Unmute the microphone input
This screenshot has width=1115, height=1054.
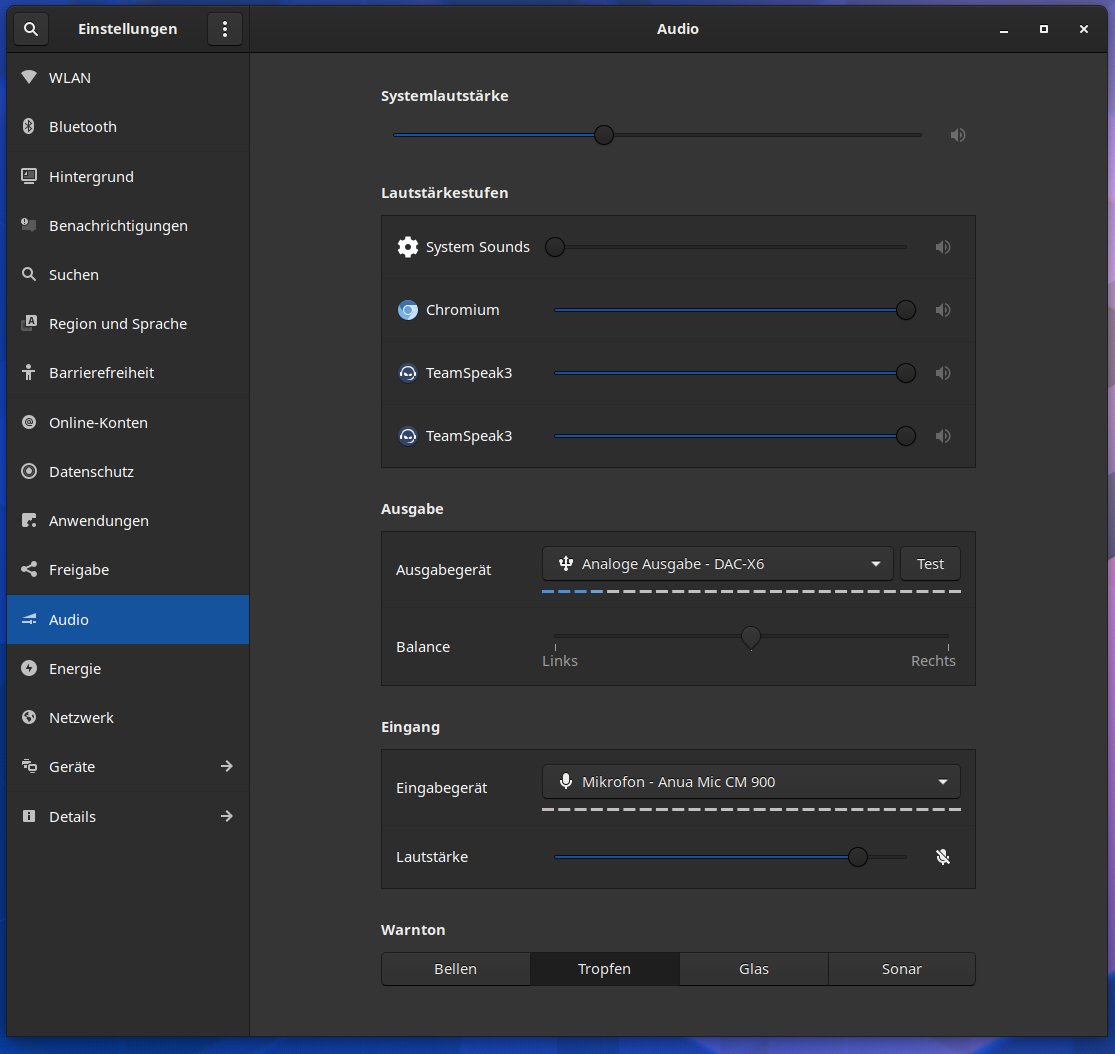coord(943,857)
